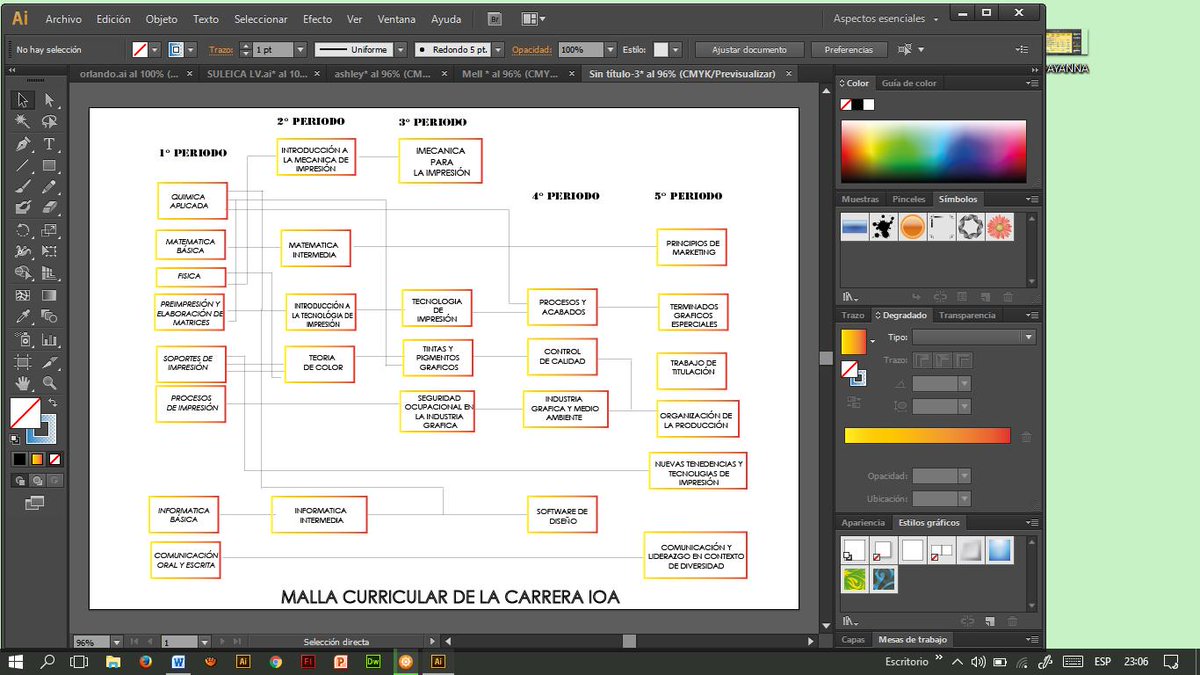Select the Line Segment tool
This screenshot has height=675, width=1200.
point(22,166)
